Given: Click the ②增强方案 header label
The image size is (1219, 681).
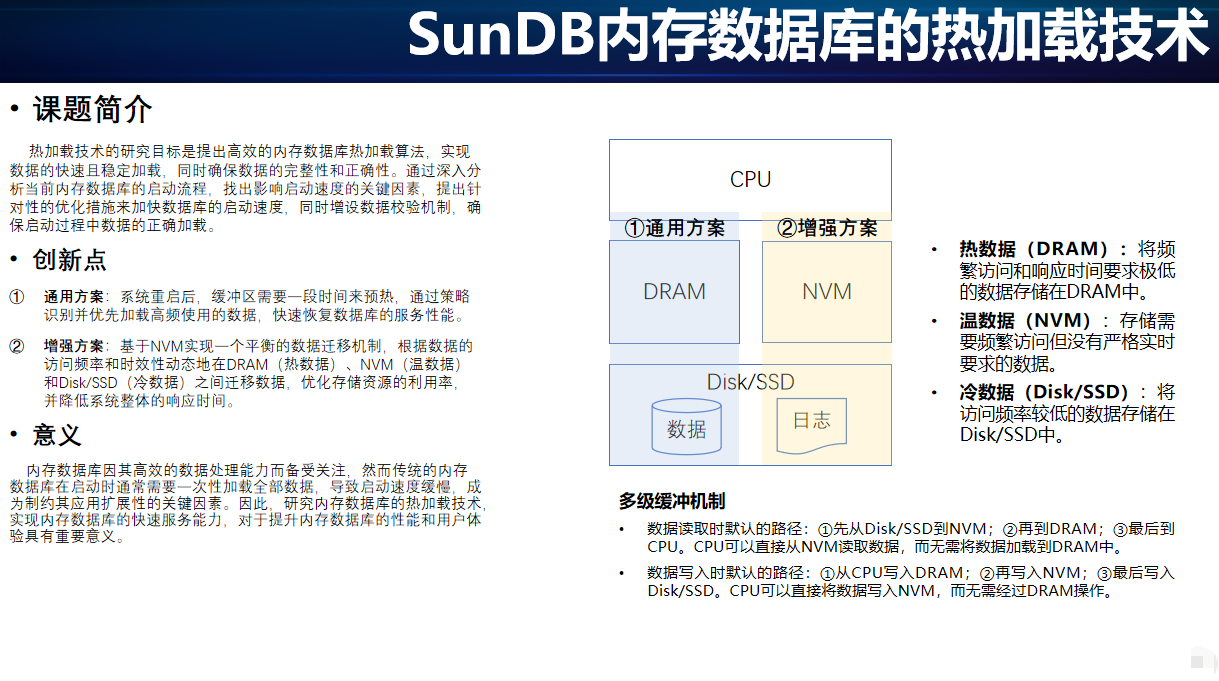Looking at the screenshot, I should click(826, 228).
